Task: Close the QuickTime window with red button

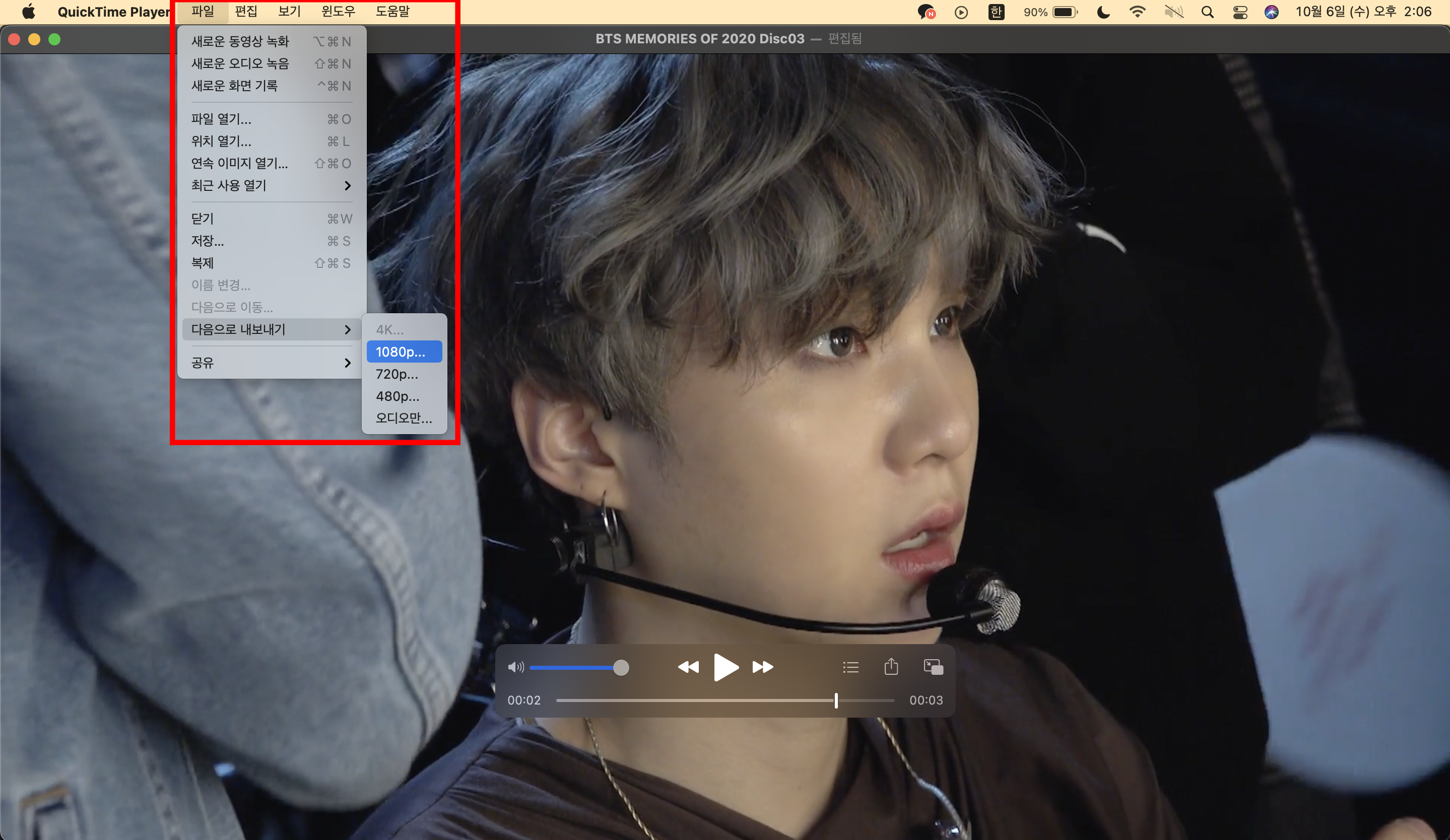Action: (15, 39)
